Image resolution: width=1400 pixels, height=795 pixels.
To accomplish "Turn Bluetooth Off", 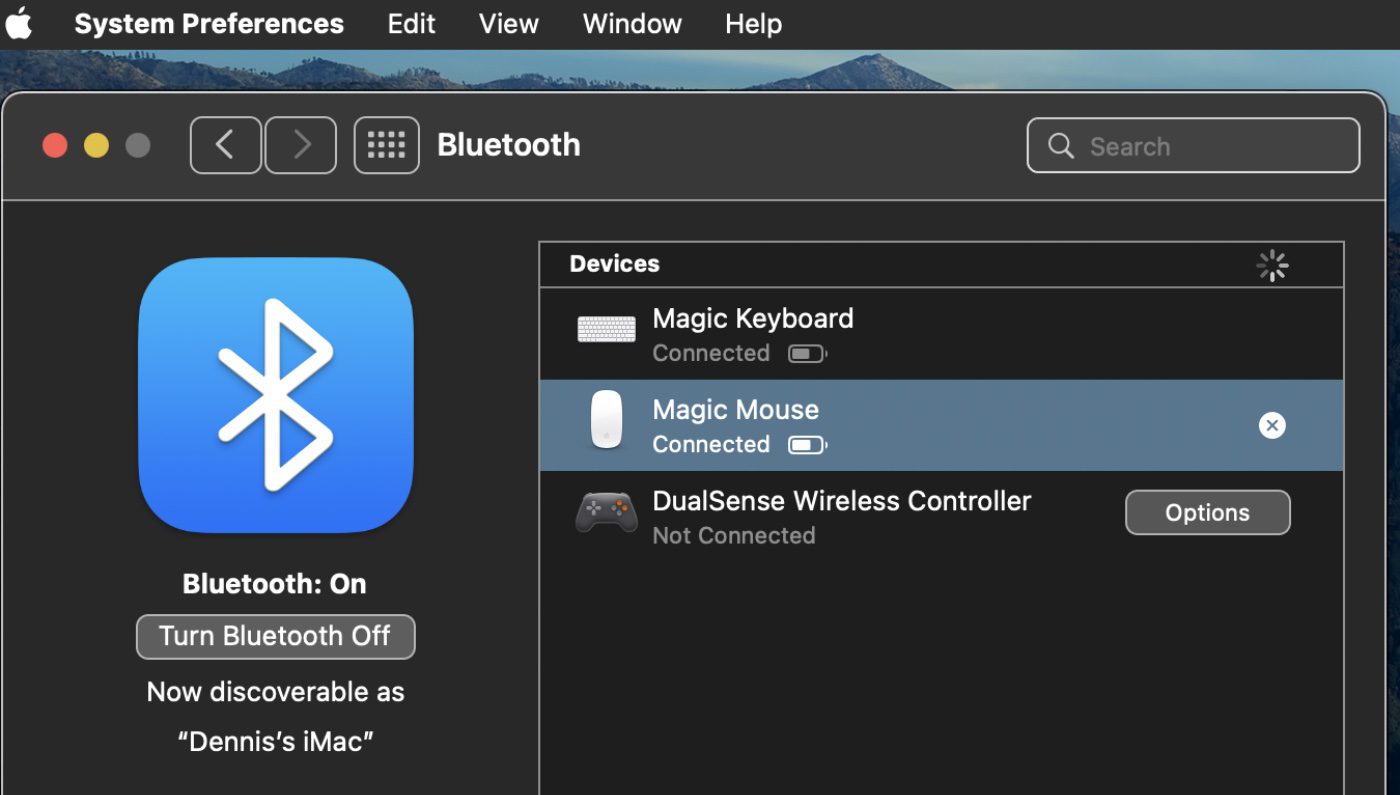I will (275, 637).
